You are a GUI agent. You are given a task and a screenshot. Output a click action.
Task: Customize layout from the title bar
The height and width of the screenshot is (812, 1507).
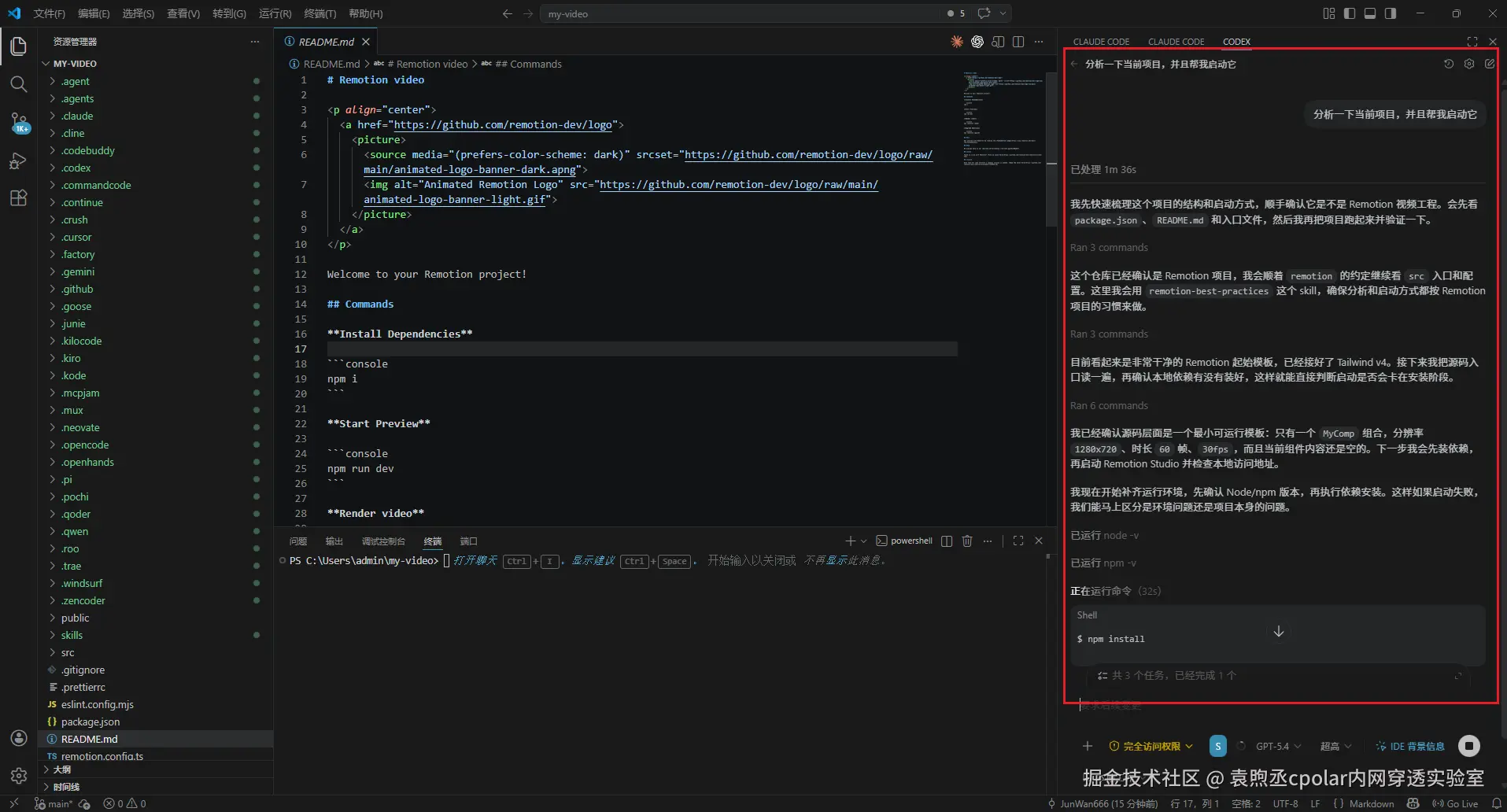click(x=1329, y=13)
